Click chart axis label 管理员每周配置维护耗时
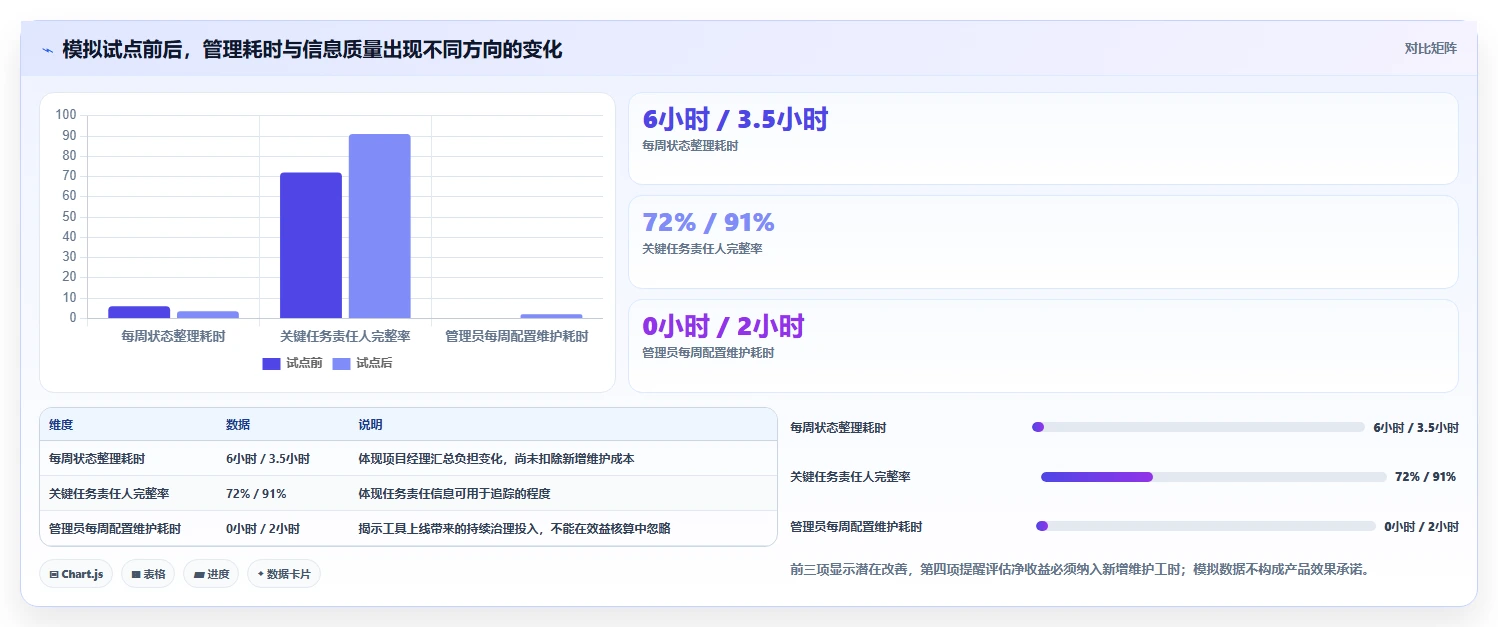Image resolution: width=1498 pixels, height=627 pixels. (x=517, y=336)
